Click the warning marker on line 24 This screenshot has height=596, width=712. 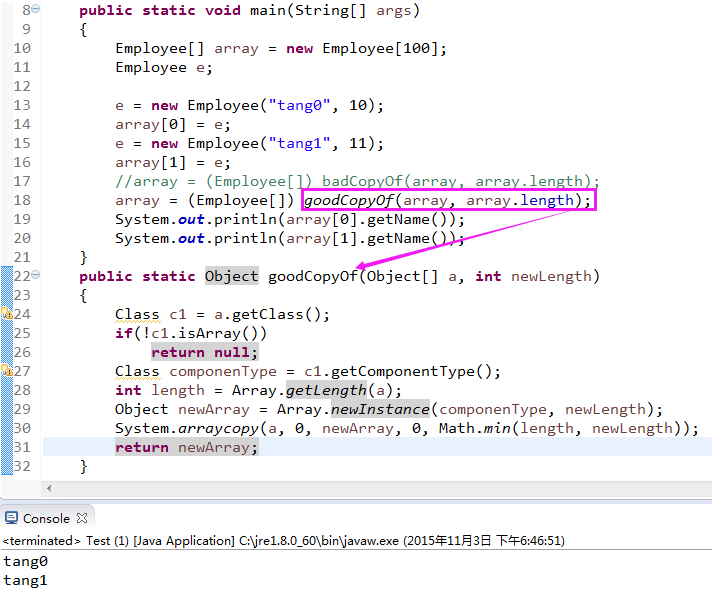pos(6,313)
